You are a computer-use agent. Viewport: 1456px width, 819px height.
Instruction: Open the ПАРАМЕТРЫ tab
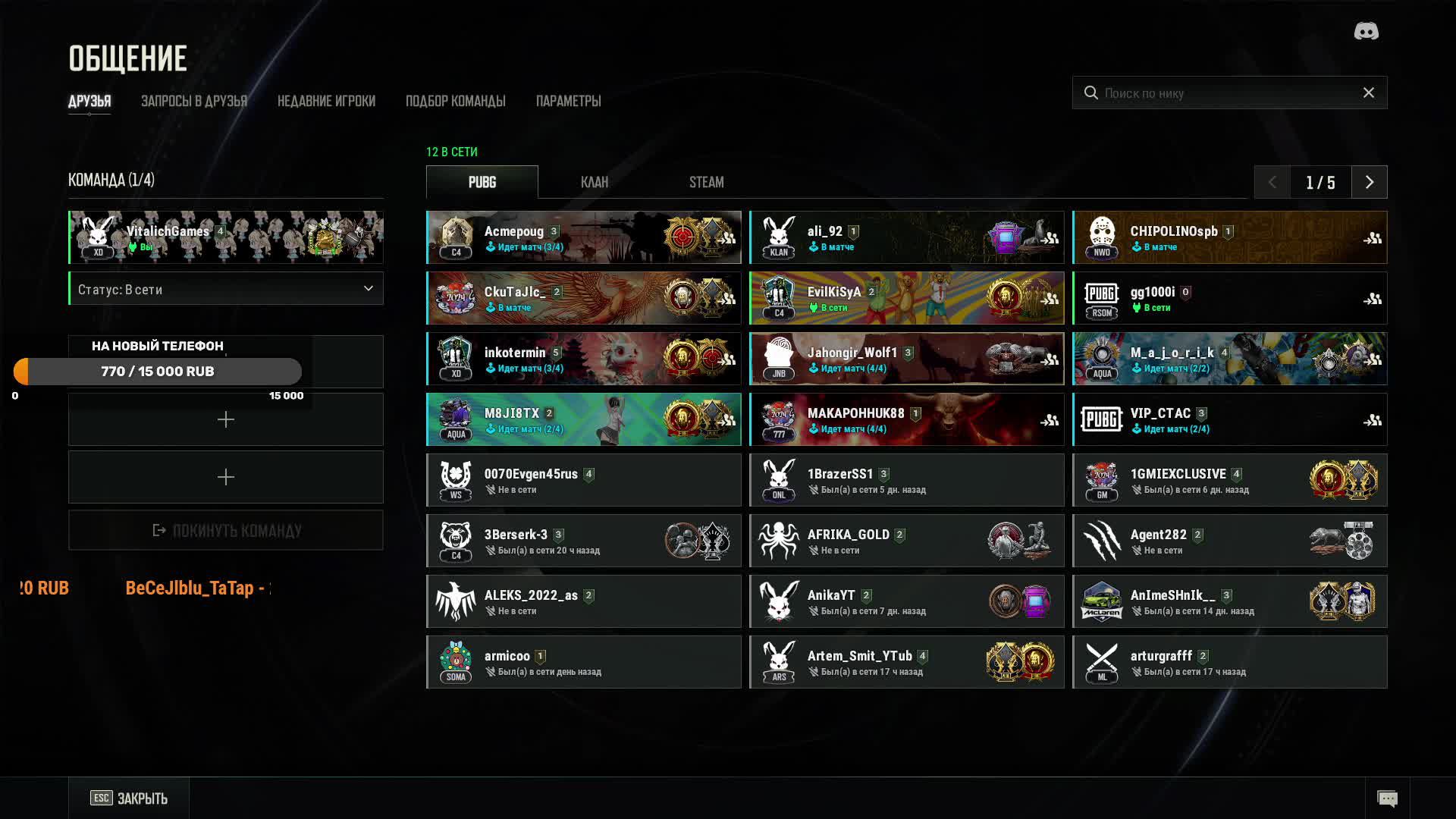(x=569, y=101)
